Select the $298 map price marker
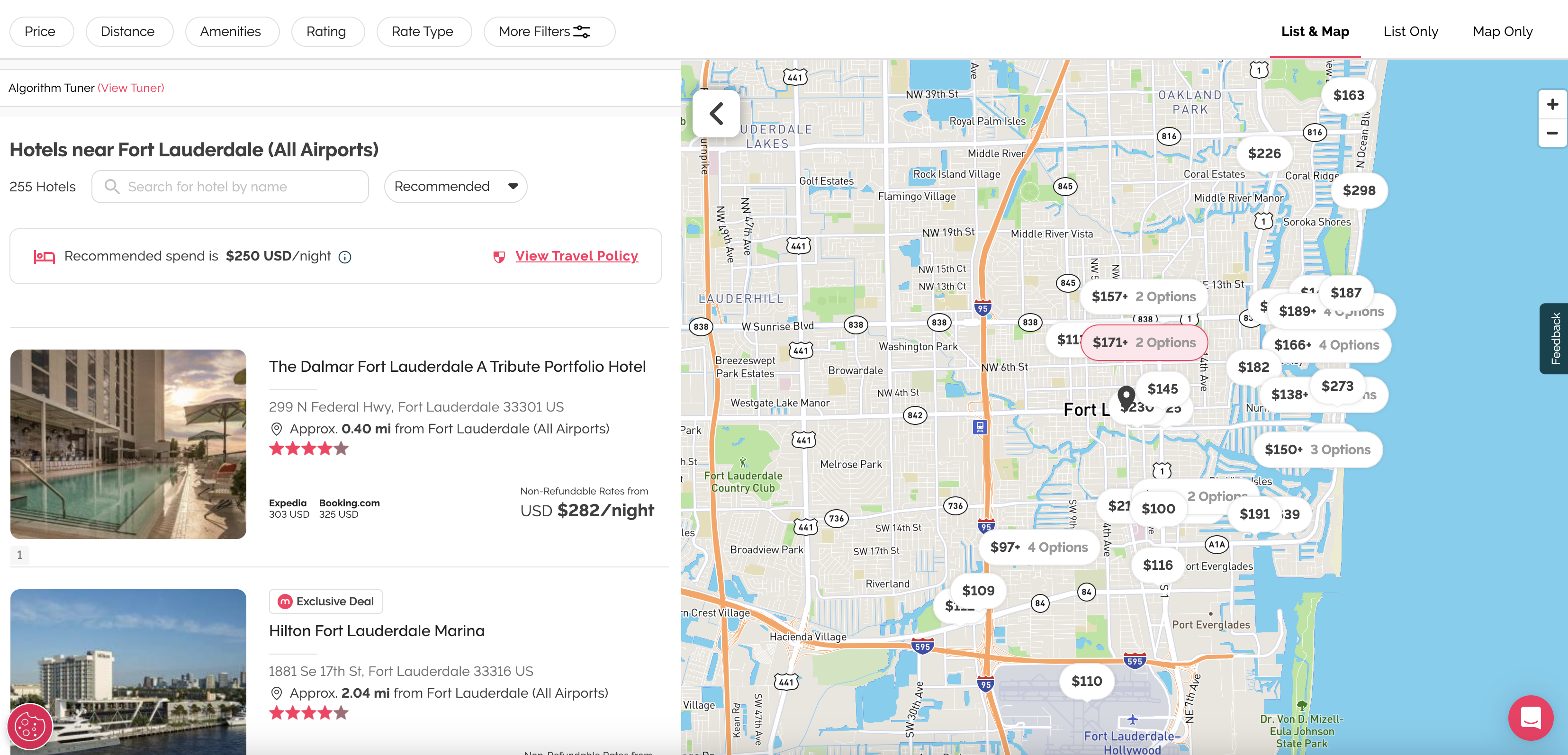The height and width of the screenshot is (755, 1568). coord(1359,190)
